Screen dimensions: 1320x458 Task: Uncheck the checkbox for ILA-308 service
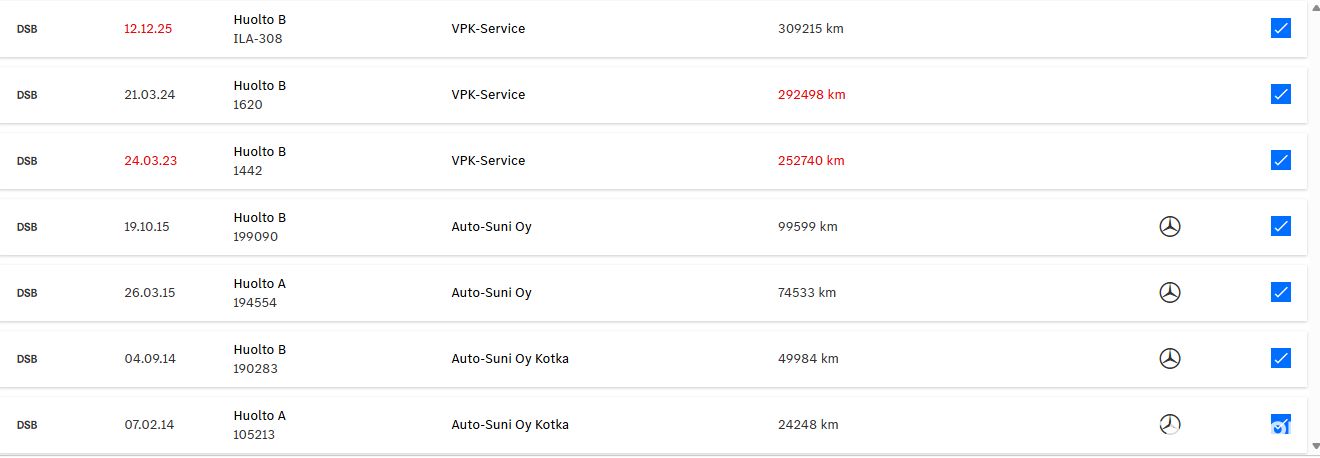(x=1281, y=28)
